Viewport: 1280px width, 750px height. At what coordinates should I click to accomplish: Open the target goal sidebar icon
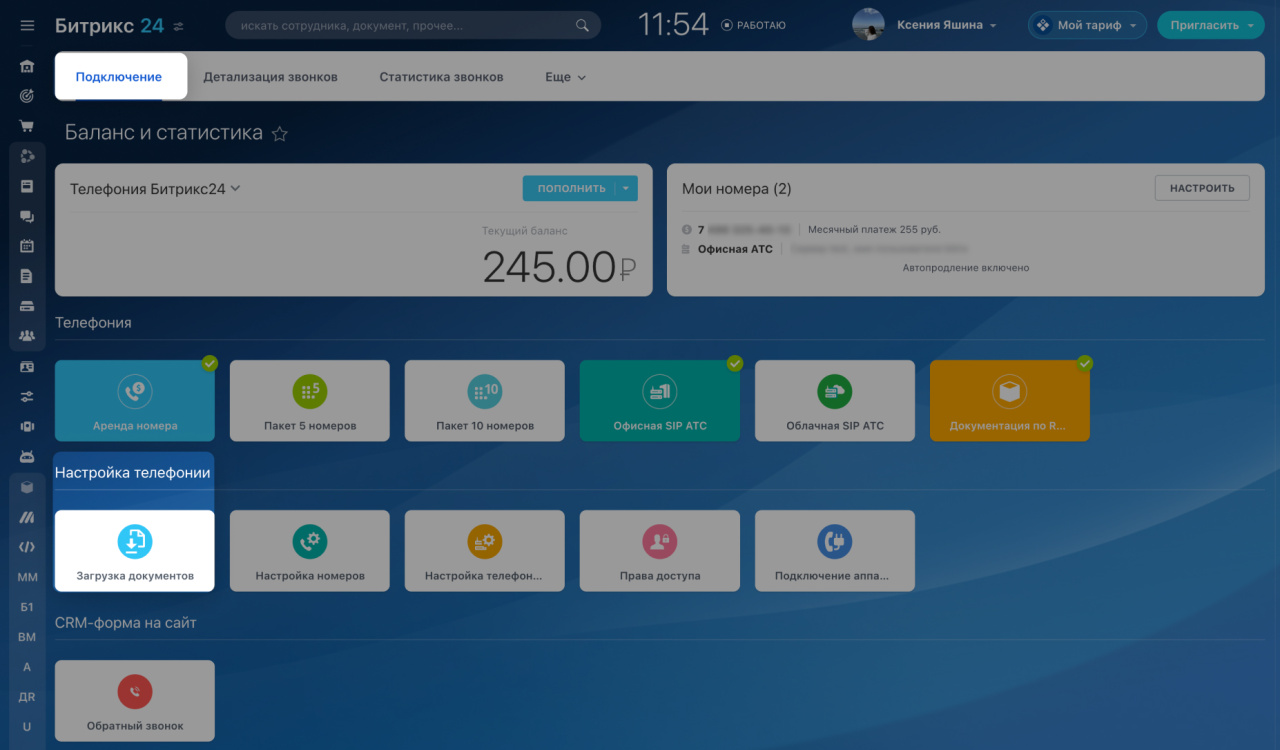[27, 96]
